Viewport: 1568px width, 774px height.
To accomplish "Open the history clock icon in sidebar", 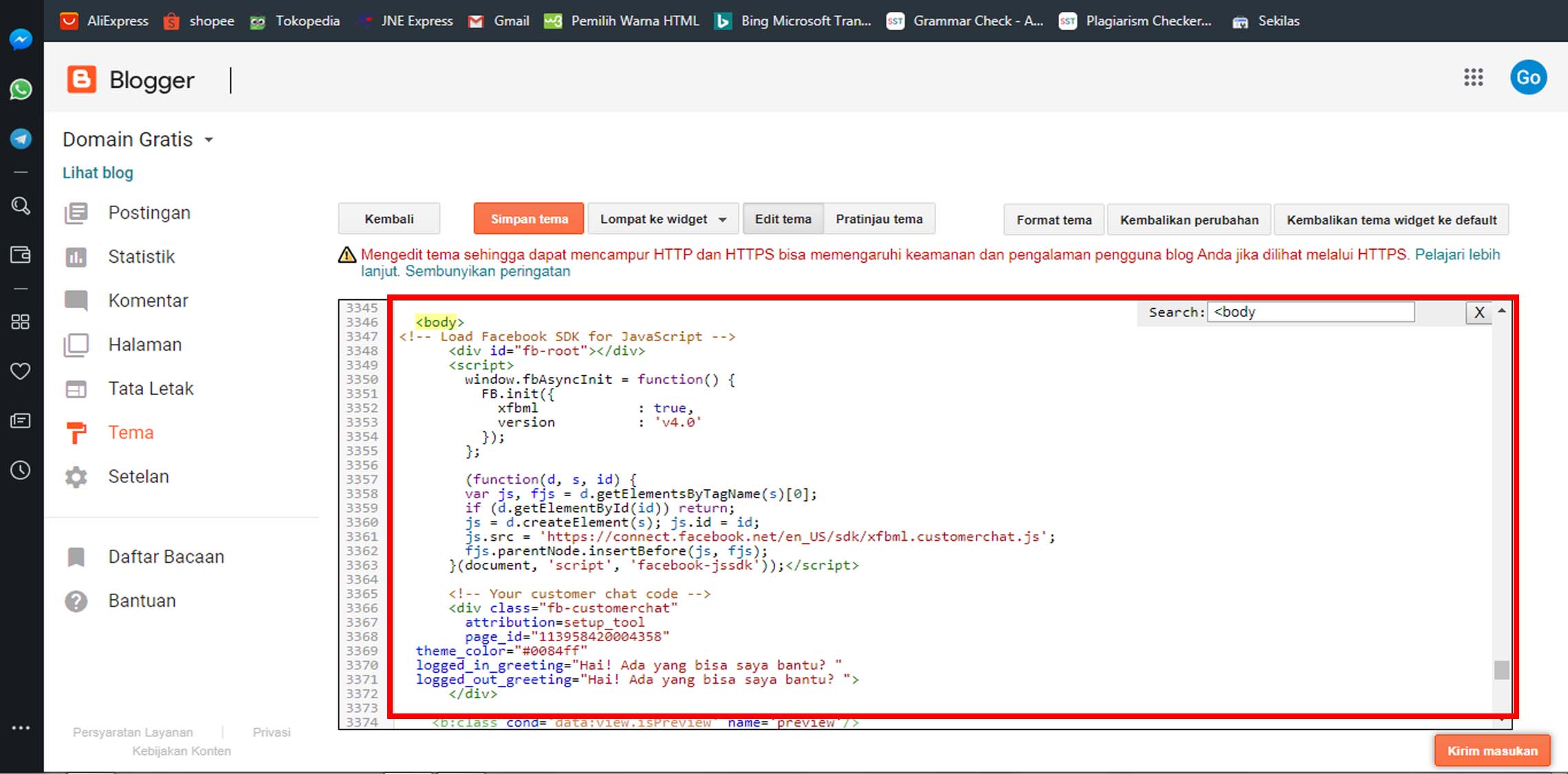I will click(x=21, y=471).
